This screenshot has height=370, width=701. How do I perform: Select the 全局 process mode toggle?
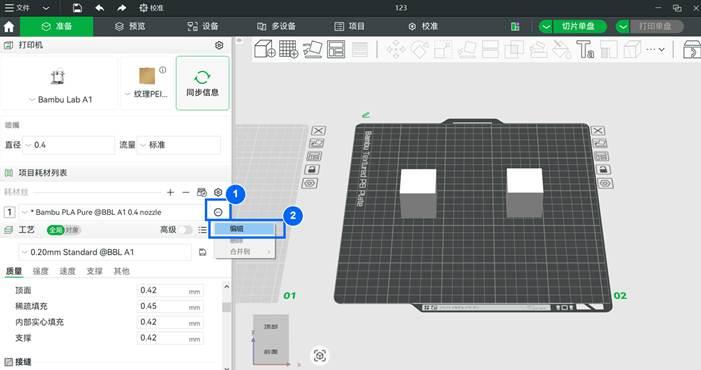click(55, 230)
